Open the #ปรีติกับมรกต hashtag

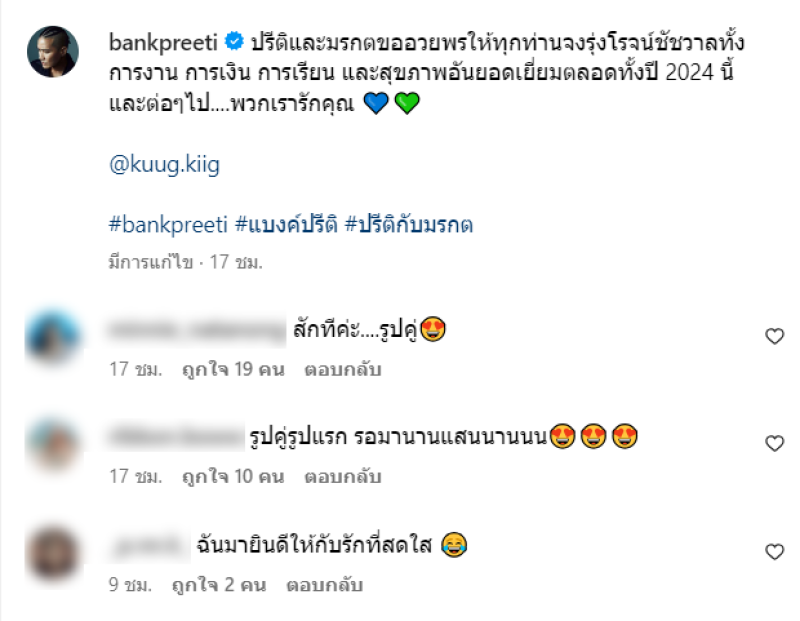coord(409,225)
